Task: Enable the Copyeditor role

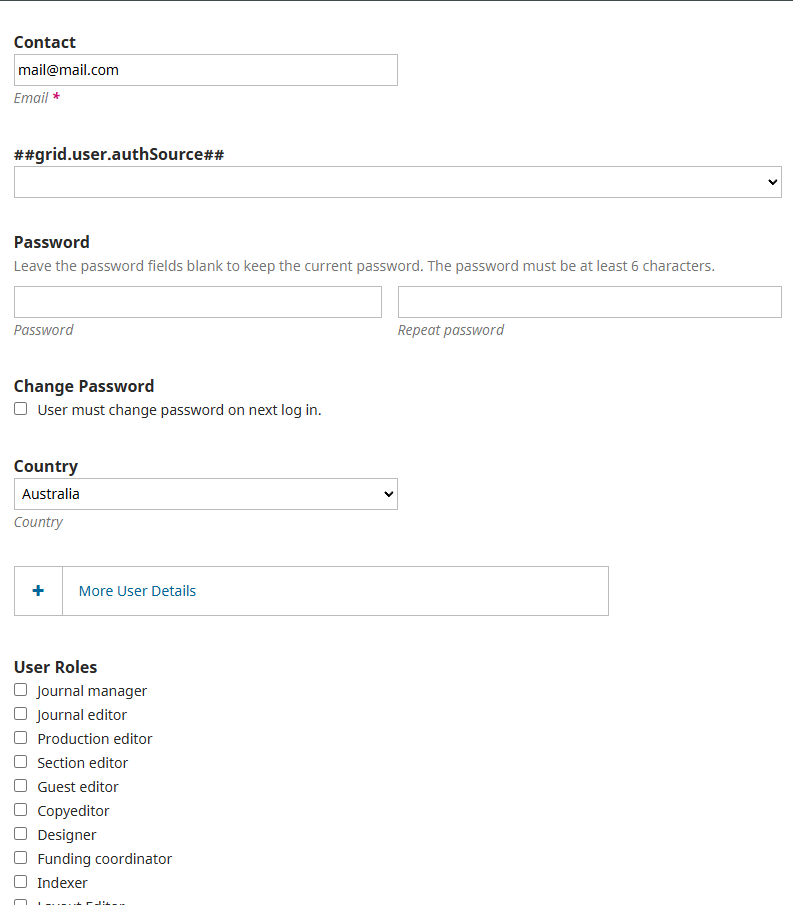Action: [21, 810]
